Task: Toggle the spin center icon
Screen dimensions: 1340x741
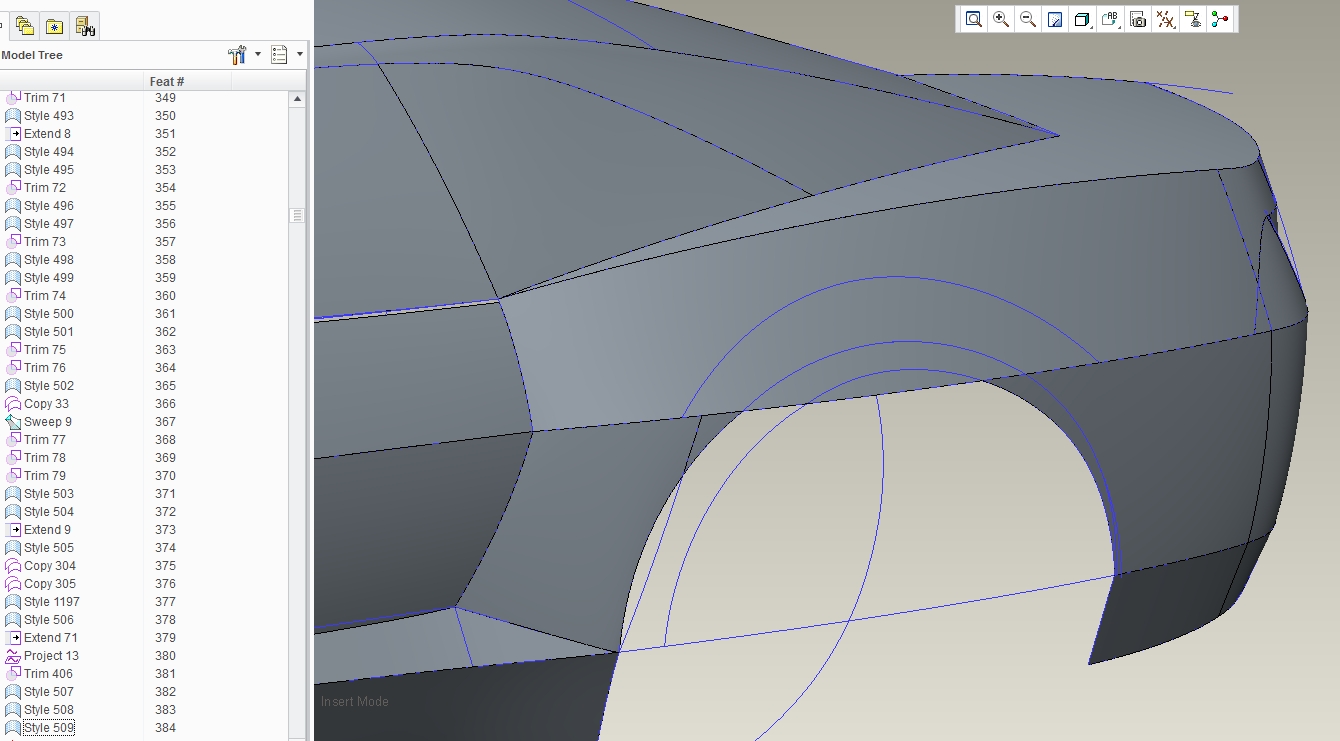Action: click(1219, 19)
